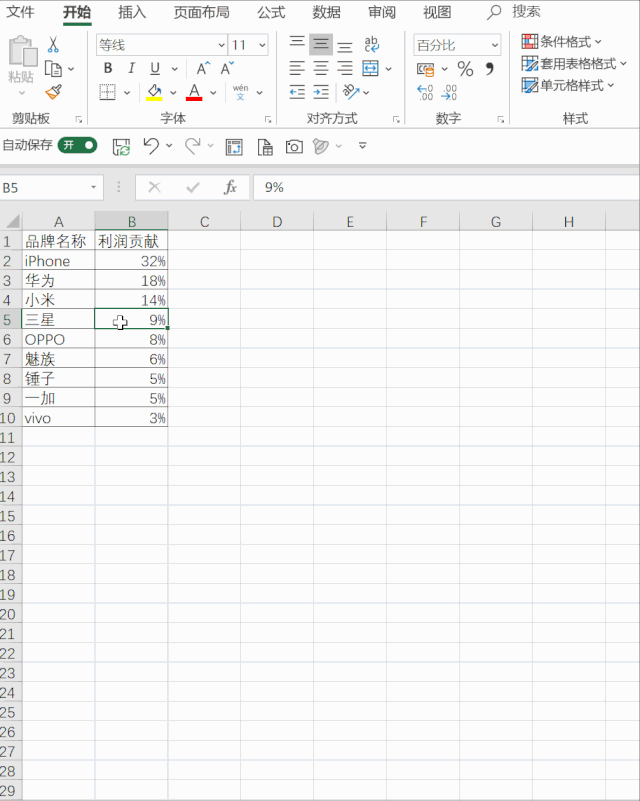Increase decimal places icon
Viewport: 640px width, 801px height.
click(x=425, y=92)
